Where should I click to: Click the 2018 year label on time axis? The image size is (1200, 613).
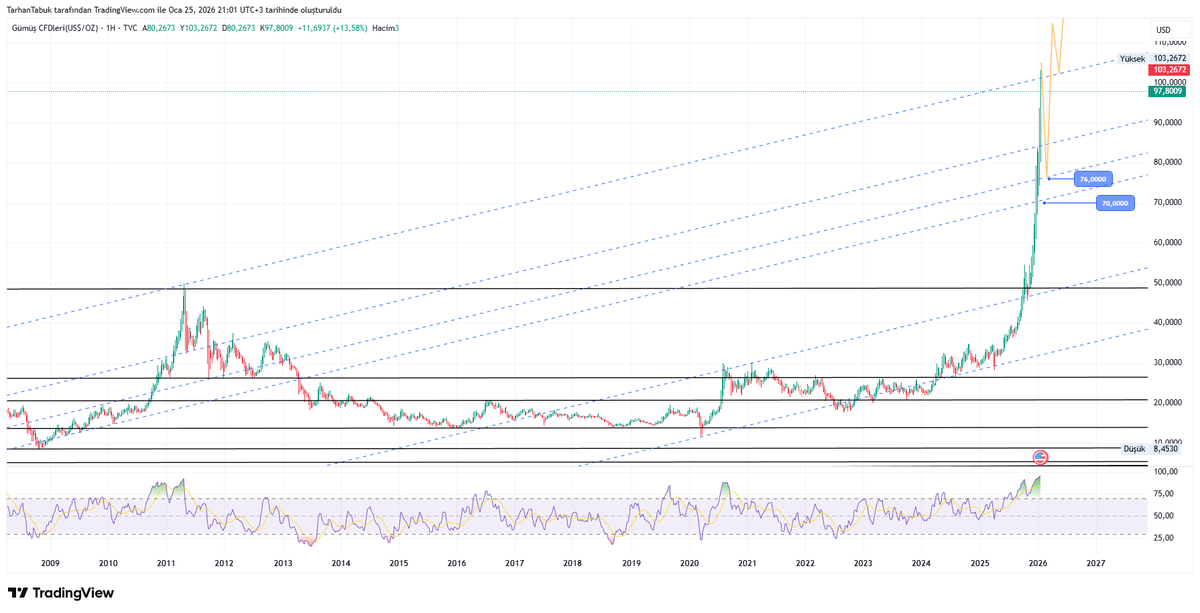(573, 563)
